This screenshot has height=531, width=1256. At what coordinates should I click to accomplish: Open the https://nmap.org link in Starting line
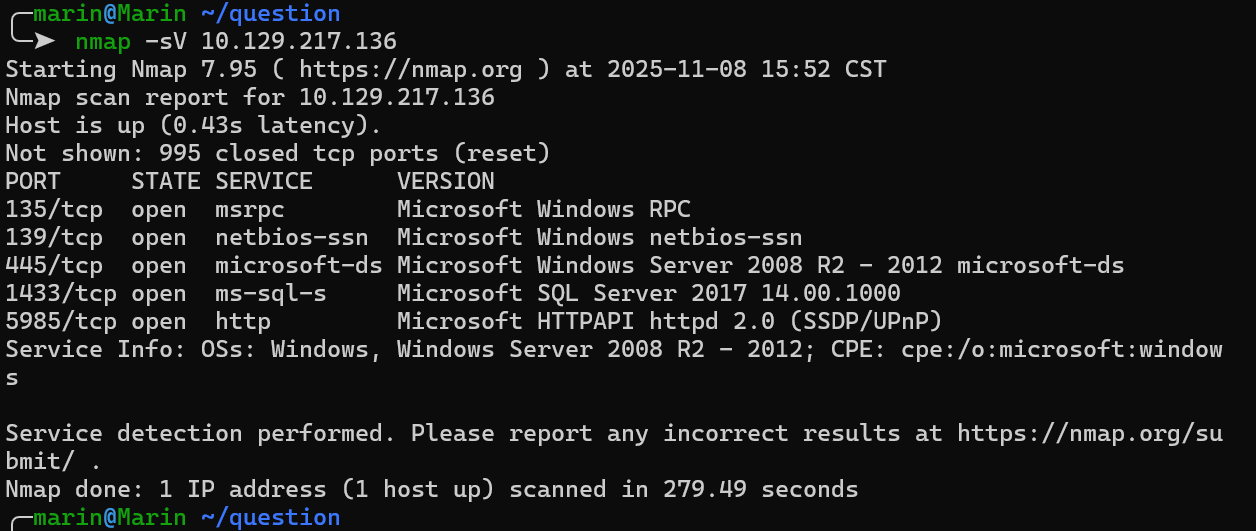(x=410, y=70)
